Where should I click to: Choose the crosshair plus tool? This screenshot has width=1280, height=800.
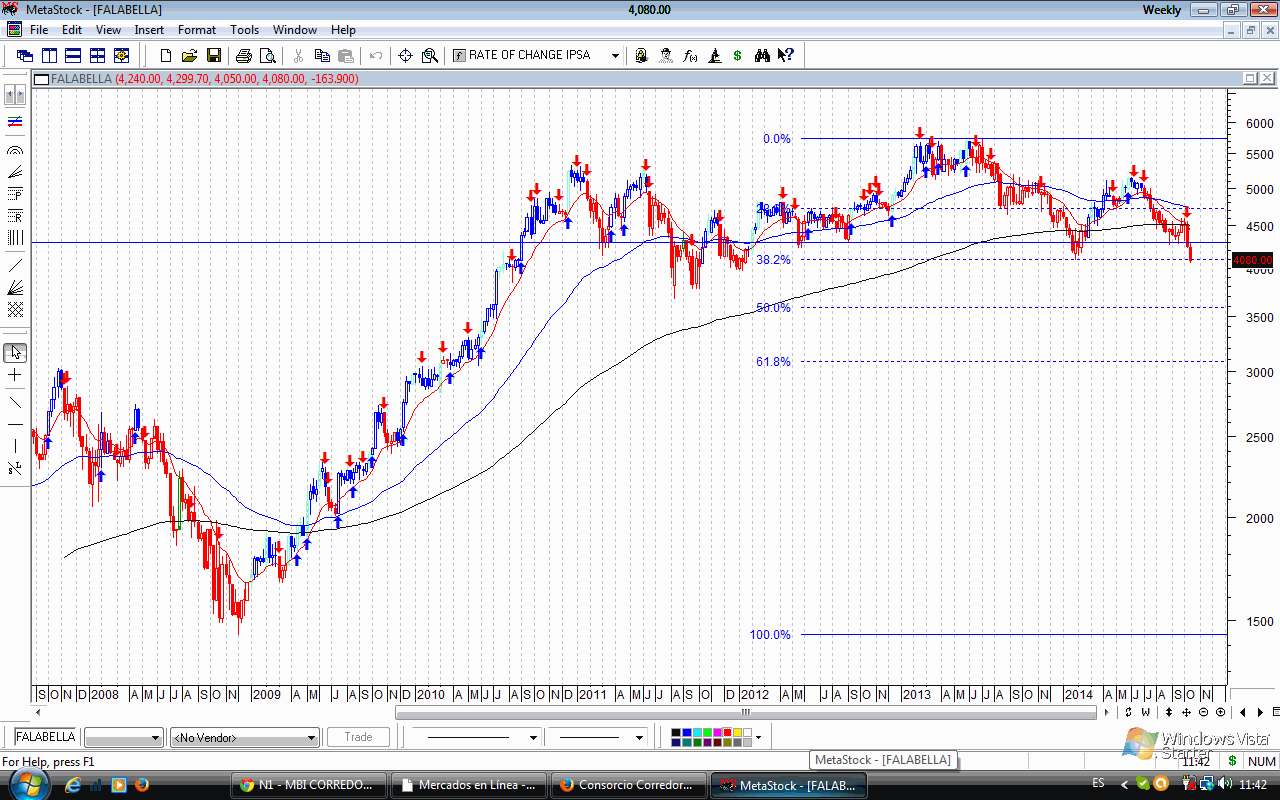pyautogui.click(x=15, y=375)
